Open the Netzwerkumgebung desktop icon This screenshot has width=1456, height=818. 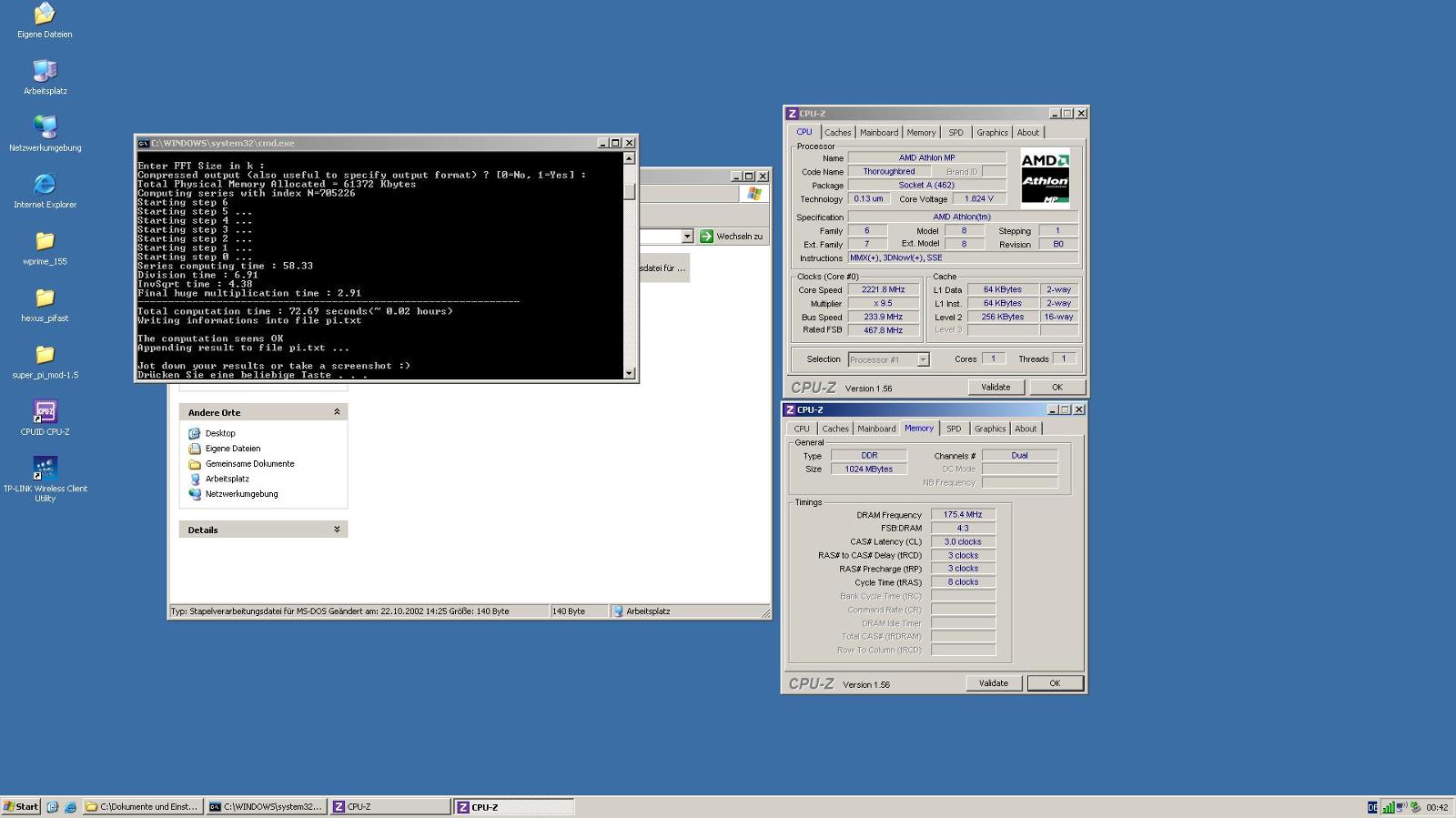tap(45, 134)
